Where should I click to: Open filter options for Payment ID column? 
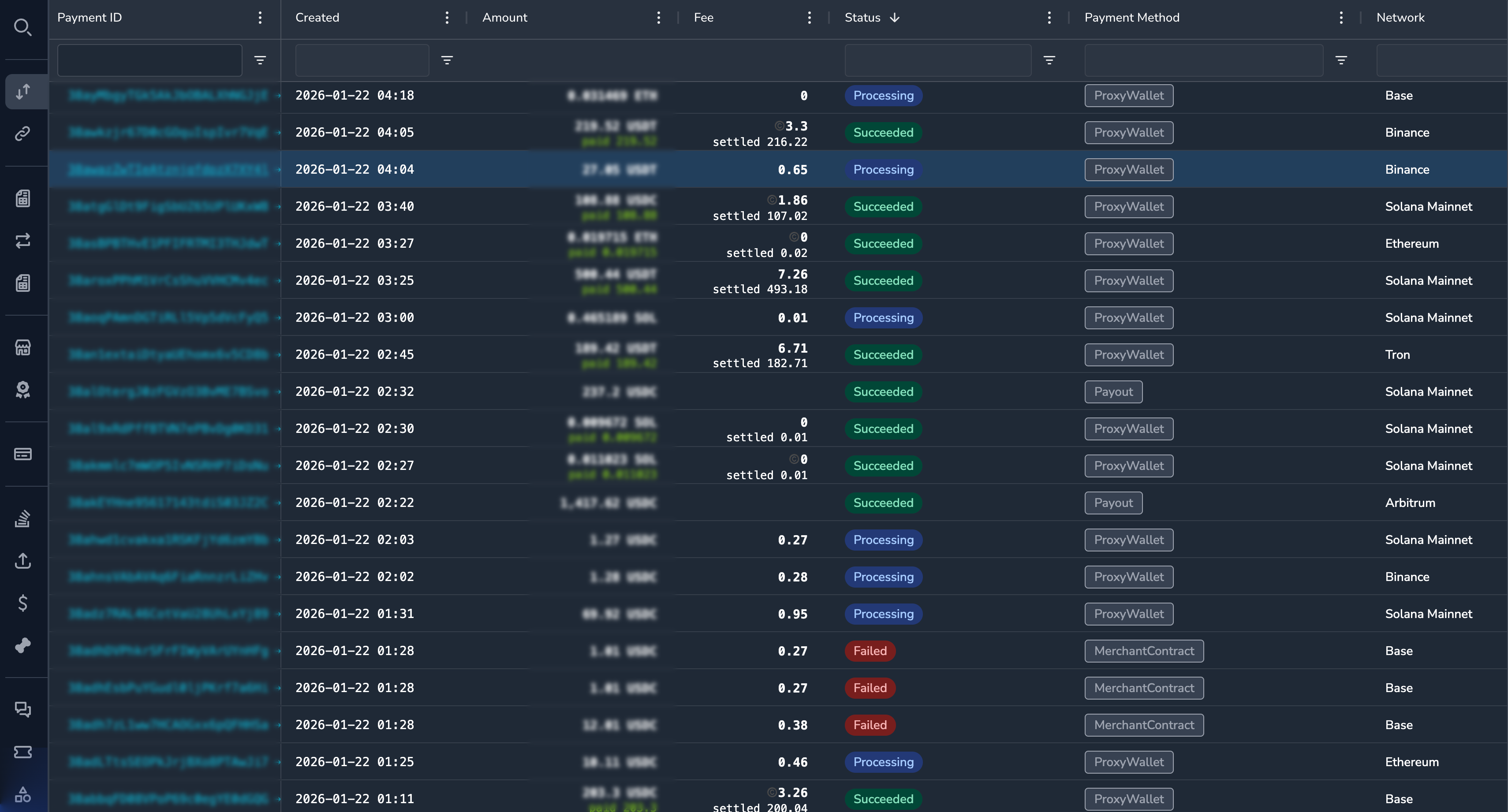coord(260,60)
